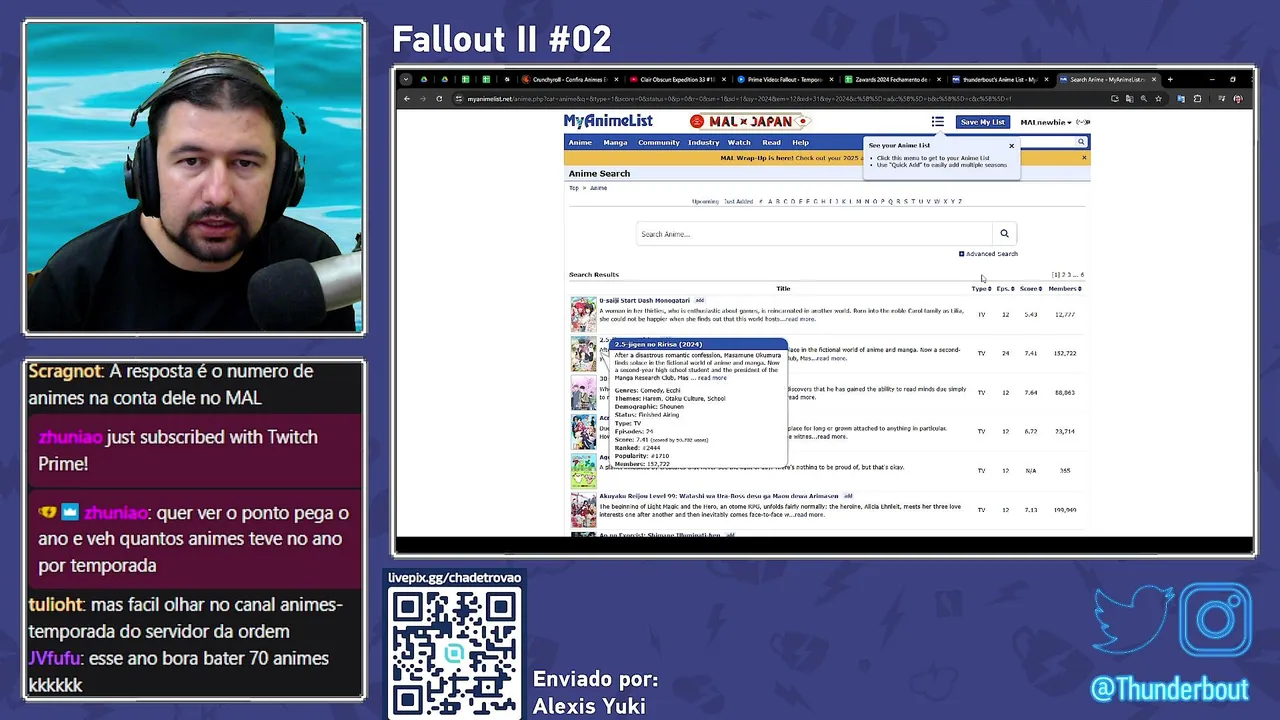This screenshot has height=720, width=1280.
Task: Dismiss the MAL Wrap-Up banner
Action: 1084,158
